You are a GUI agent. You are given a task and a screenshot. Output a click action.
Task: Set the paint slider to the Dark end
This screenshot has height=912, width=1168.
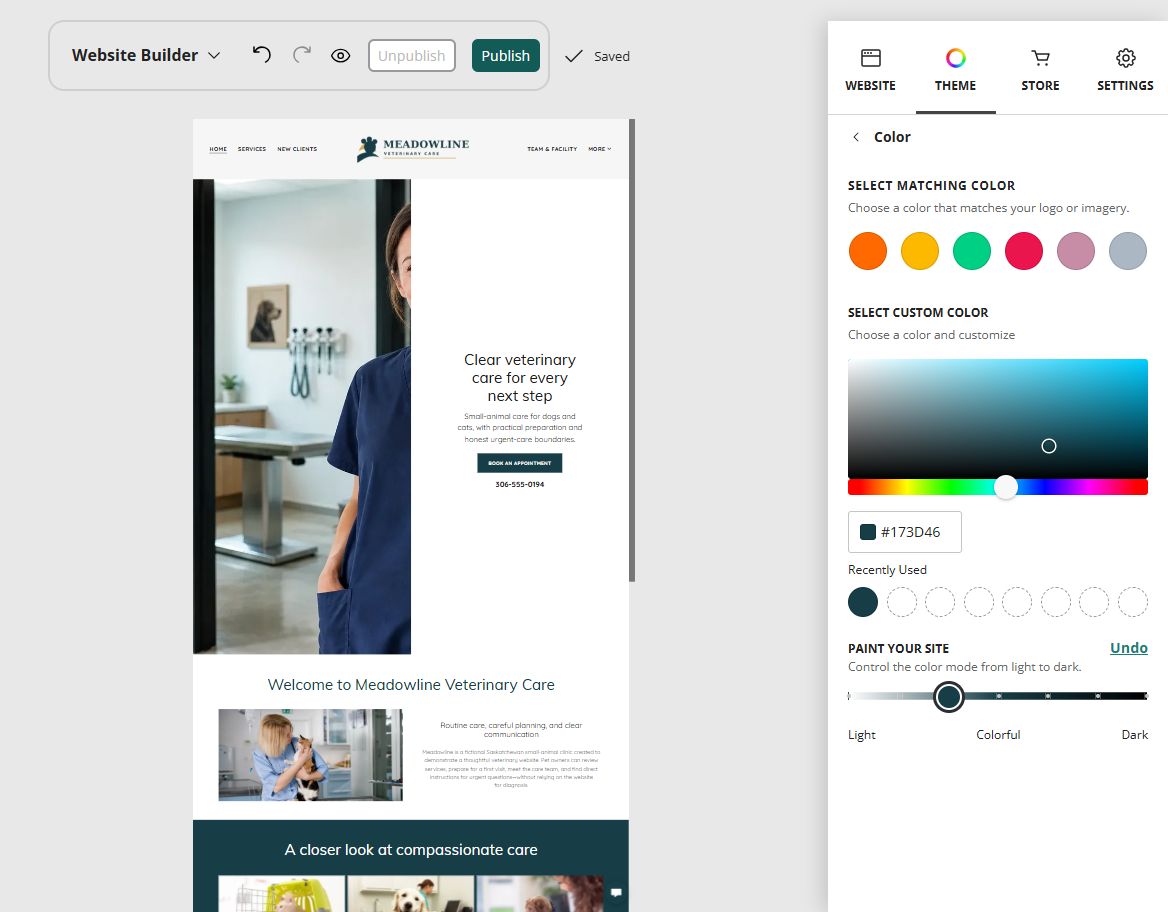click(1146, 696)
